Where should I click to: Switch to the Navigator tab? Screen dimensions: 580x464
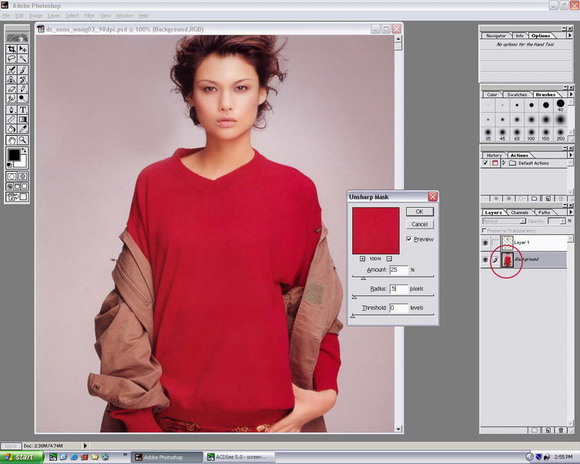(496, 36)
